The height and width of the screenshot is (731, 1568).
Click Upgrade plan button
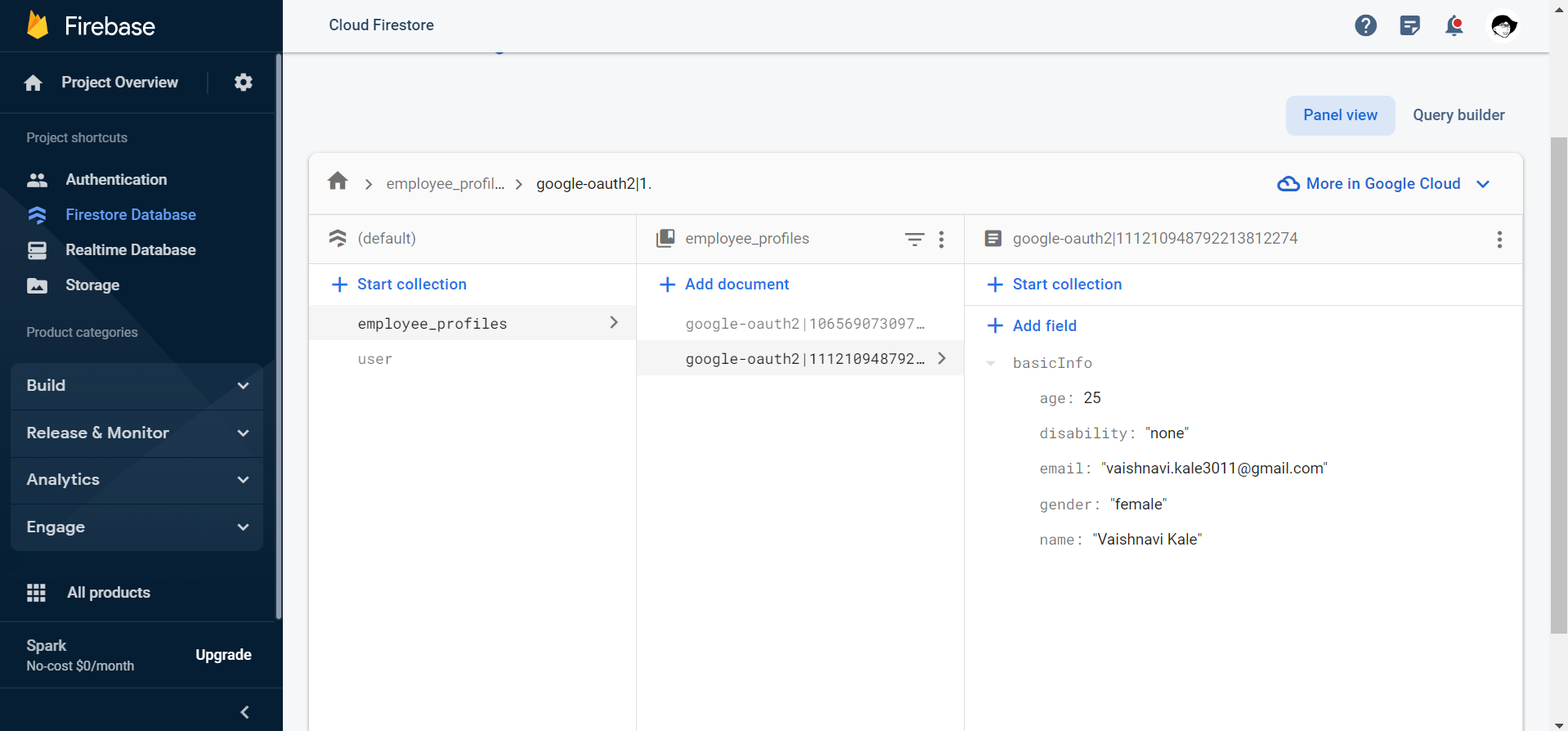[x=223, y=655]
